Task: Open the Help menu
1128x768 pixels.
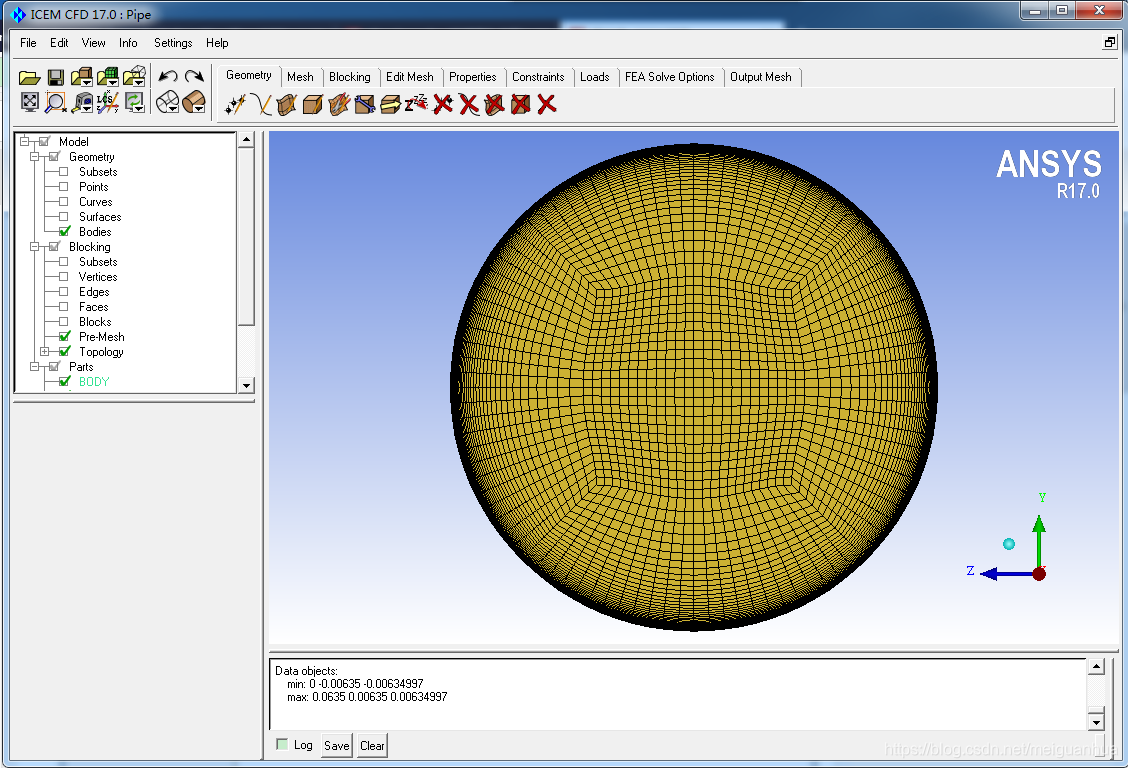Action: tap(217, 43)
